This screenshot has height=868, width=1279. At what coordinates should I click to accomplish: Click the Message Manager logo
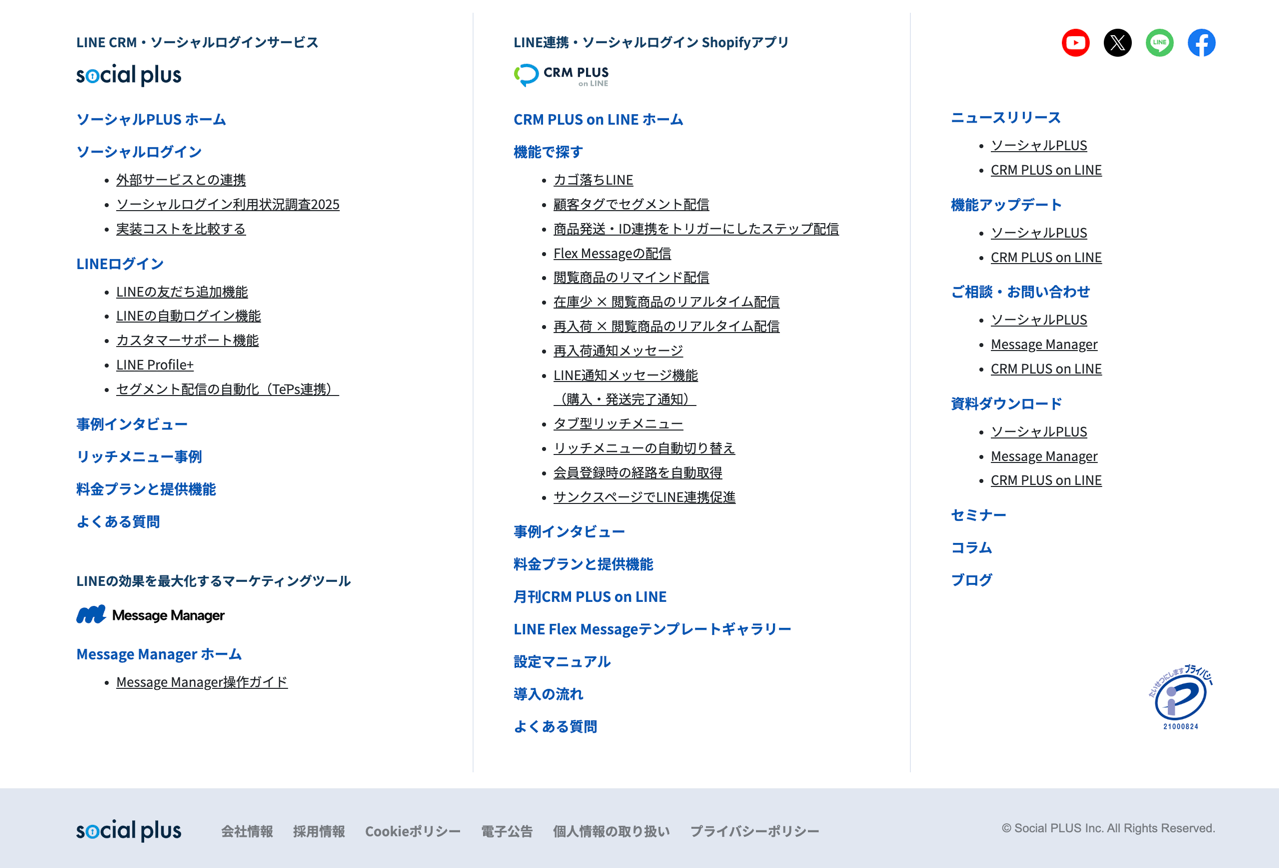150,615
